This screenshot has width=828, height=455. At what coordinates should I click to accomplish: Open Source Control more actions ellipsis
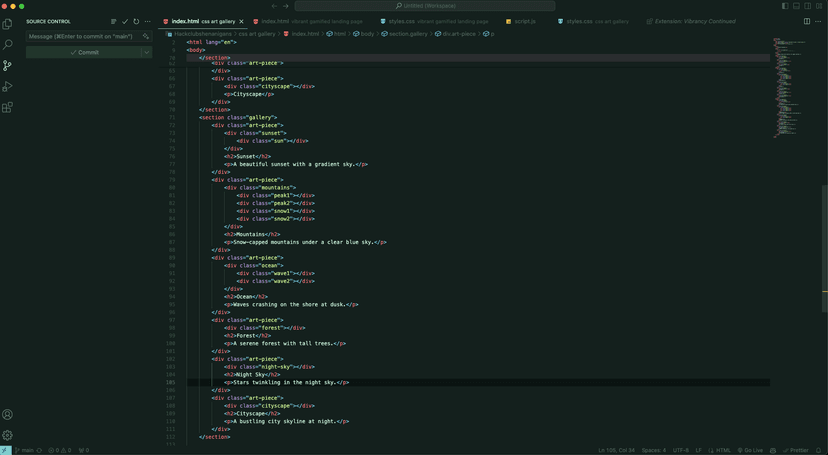(x=148, y=21)
